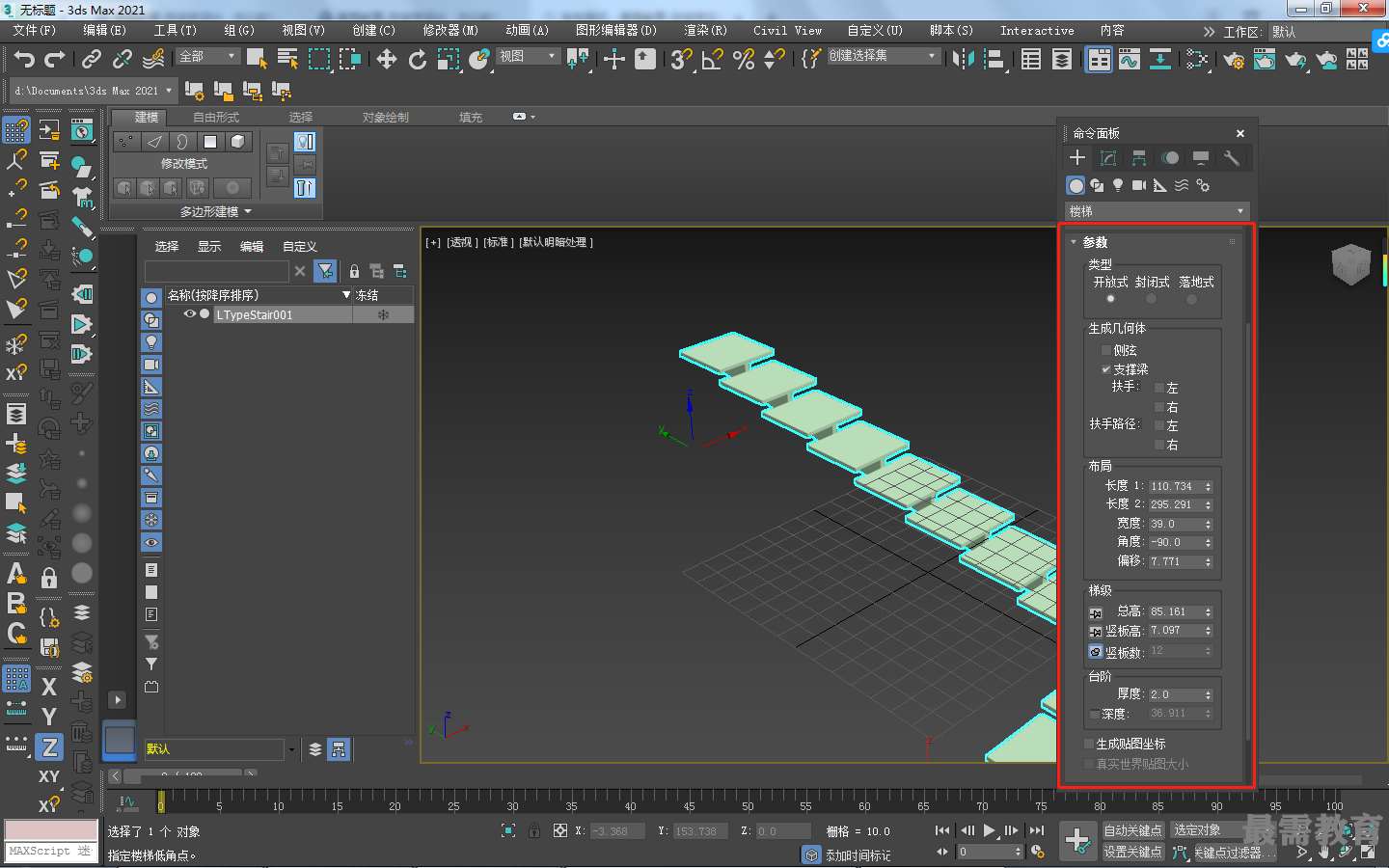
Task: Select the 落地式 stair type radio button
Action: (1191, 299)
